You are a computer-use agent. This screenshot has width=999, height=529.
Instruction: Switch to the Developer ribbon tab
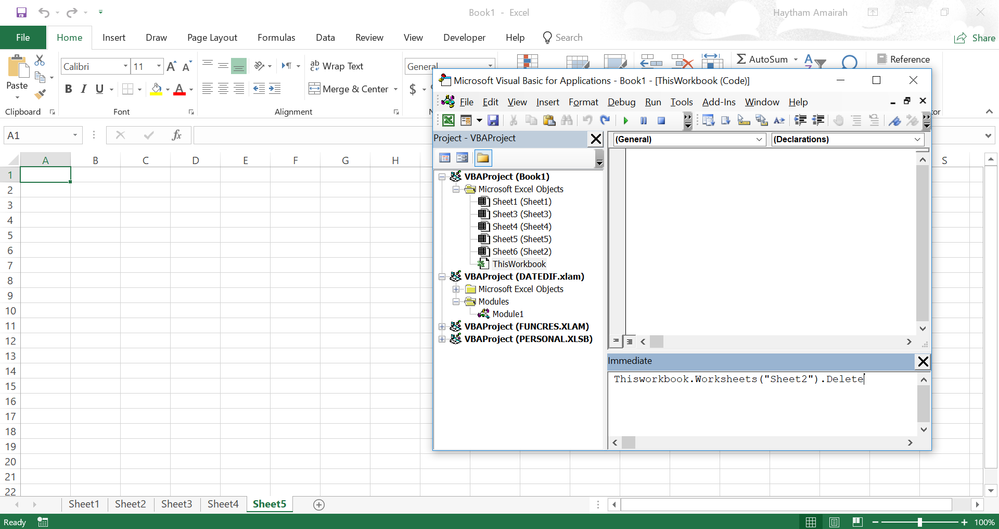tap(464, 38)
